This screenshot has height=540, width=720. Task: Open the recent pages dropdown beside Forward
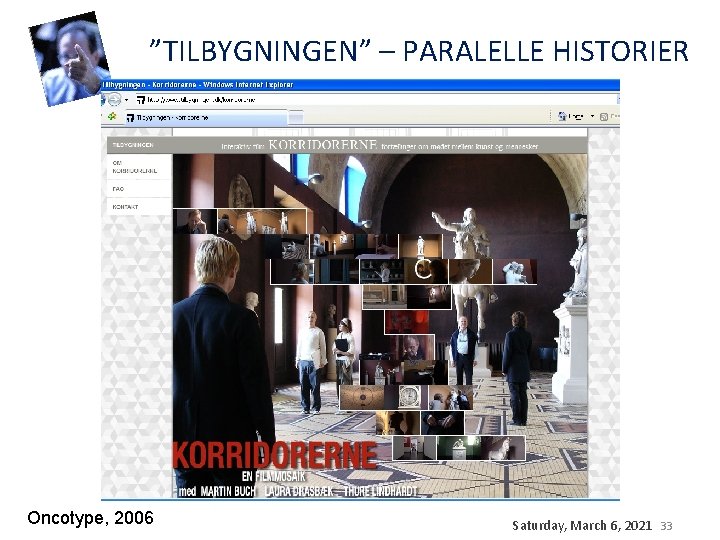[x=127, y=100]
